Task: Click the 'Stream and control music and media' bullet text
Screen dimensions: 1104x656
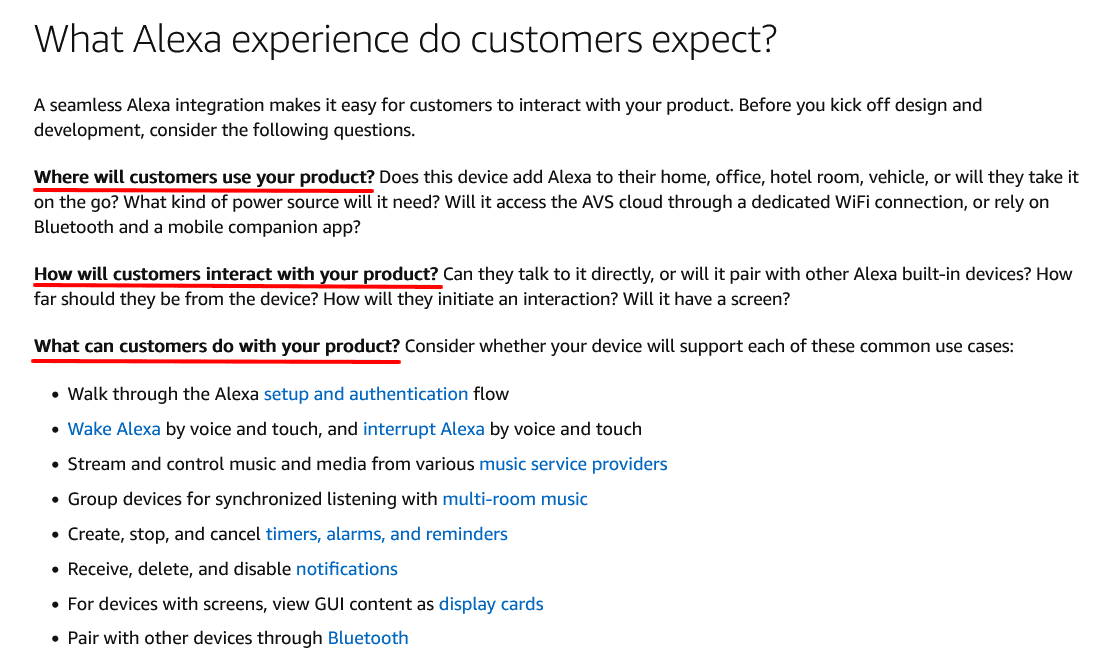Action: pos(272,464)
